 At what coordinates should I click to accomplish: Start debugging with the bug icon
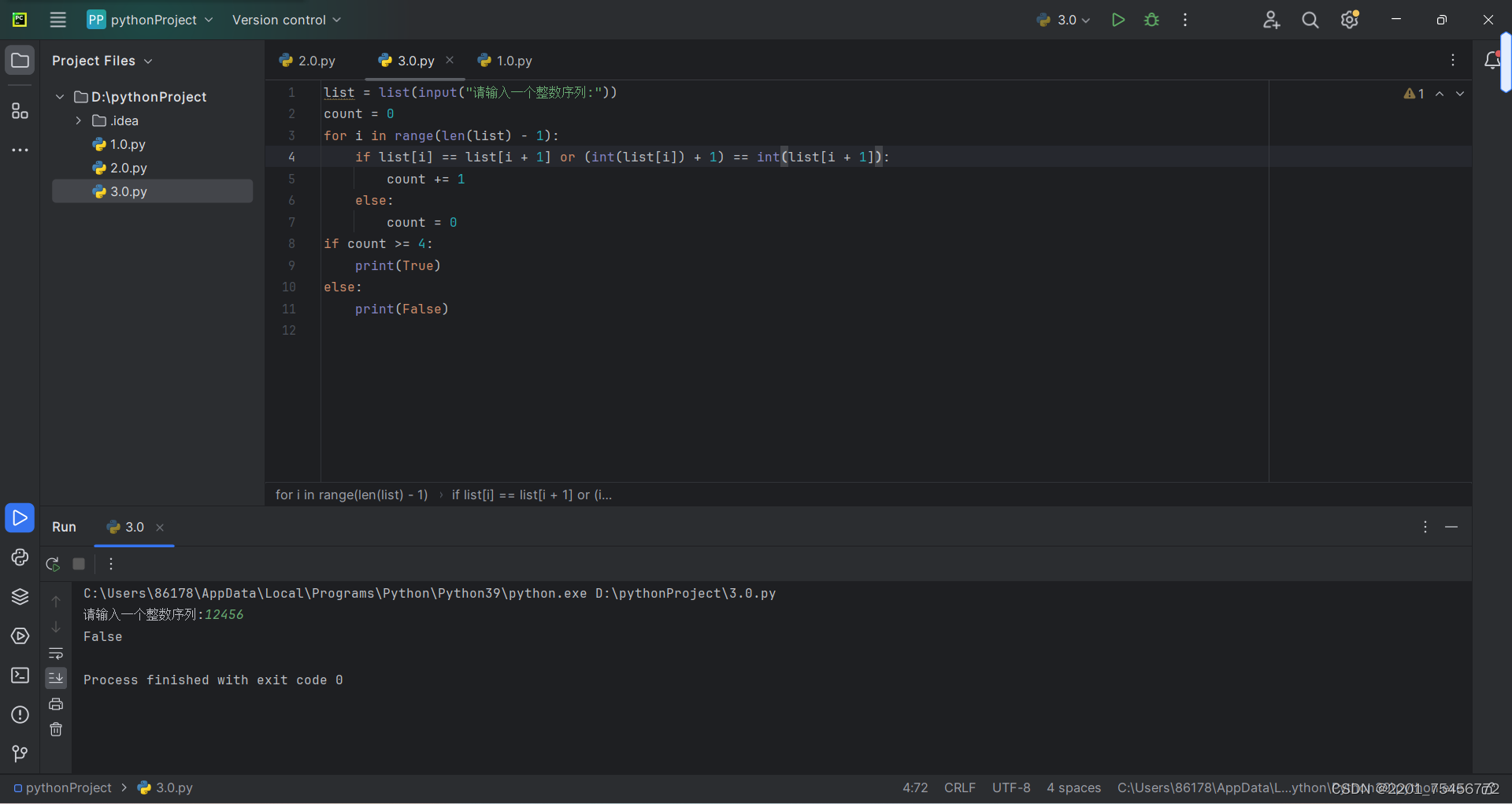(1151, 20)
